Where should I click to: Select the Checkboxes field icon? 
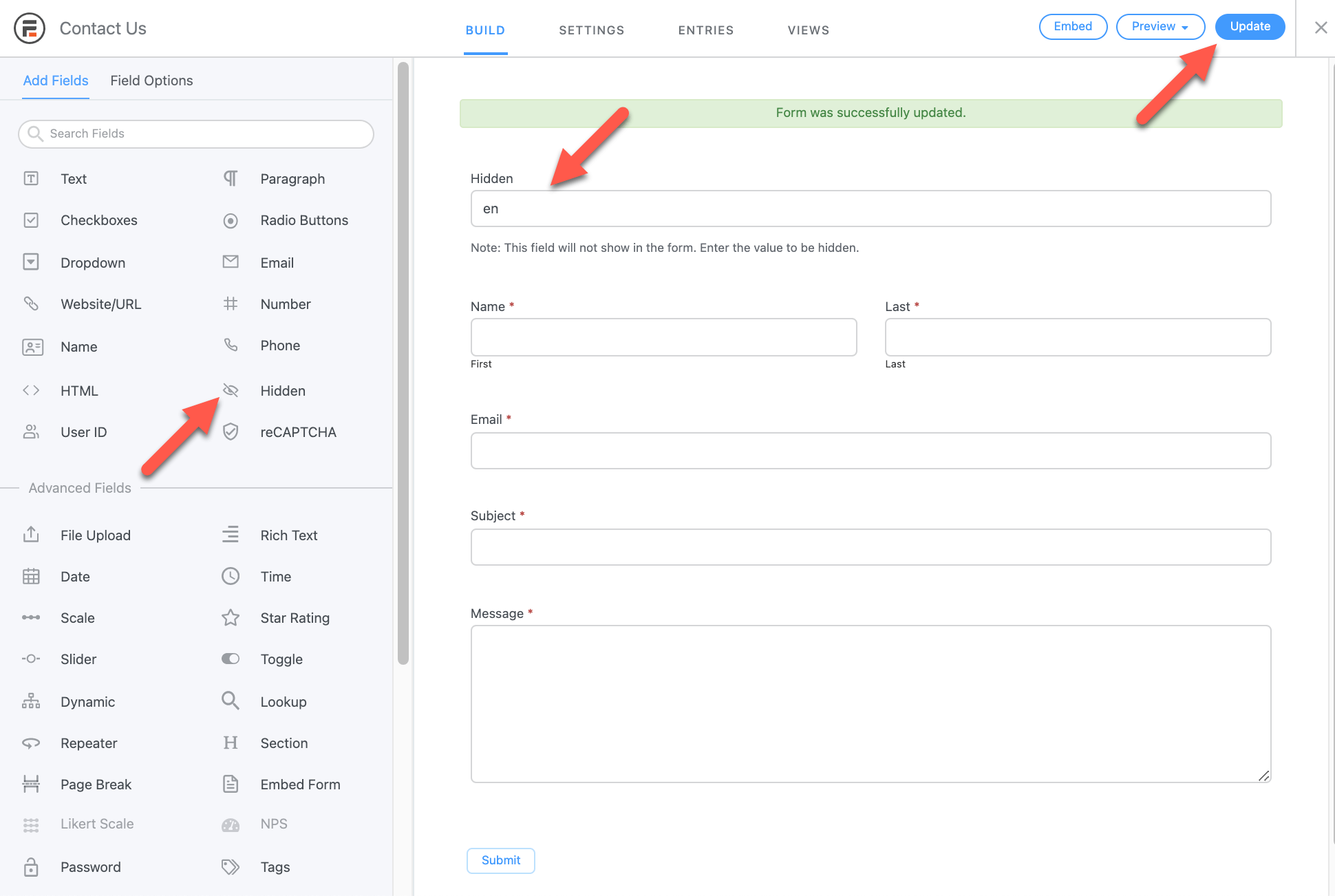coord(31,220)
